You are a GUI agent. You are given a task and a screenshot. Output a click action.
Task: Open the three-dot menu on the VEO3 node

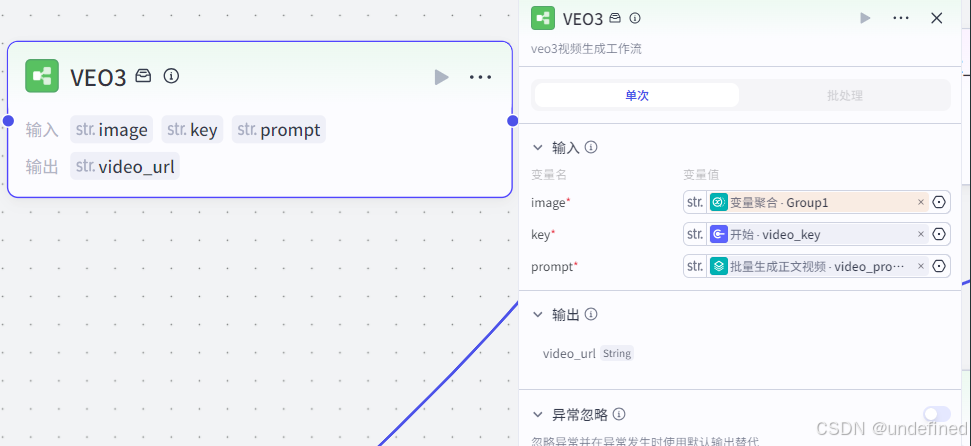pos(481,77)
